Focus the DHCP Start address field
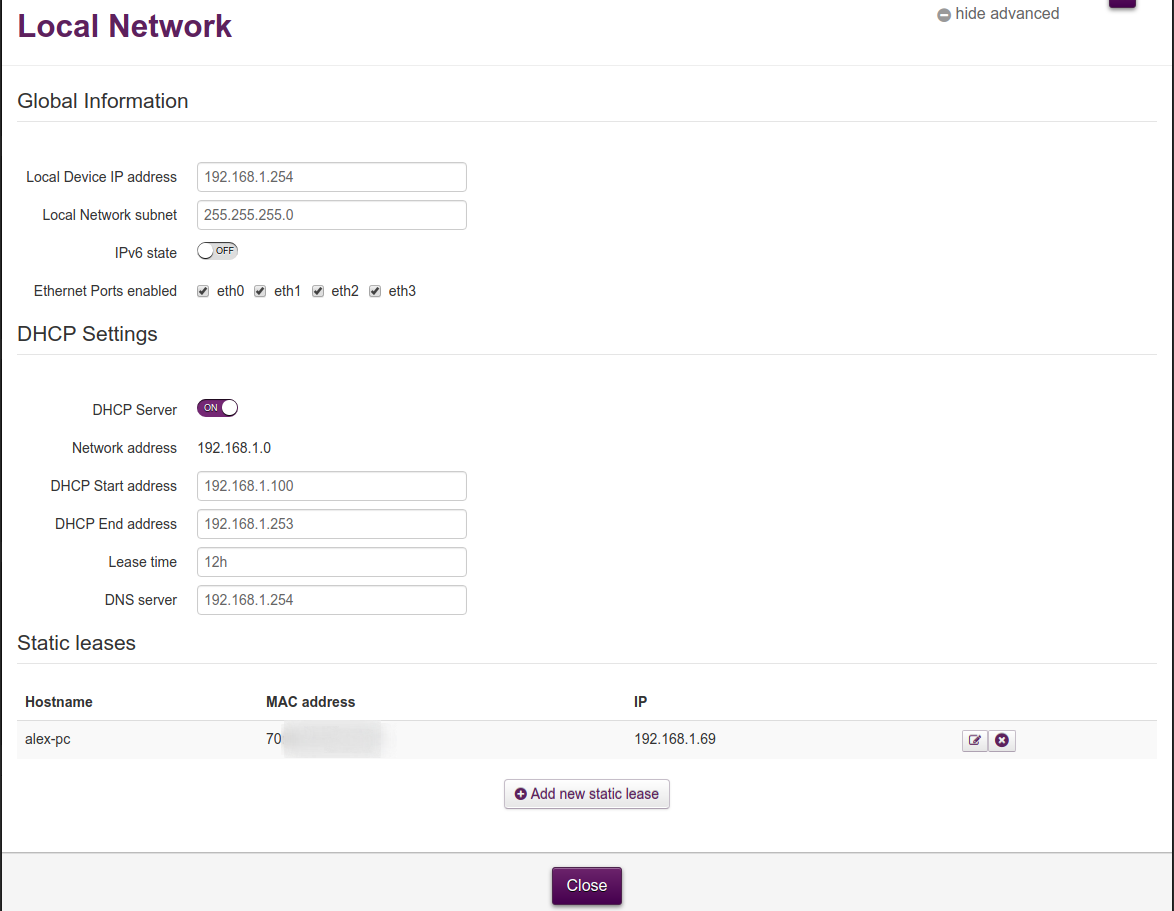Viewport: 1174px width, 911px height. coord(332,486)
